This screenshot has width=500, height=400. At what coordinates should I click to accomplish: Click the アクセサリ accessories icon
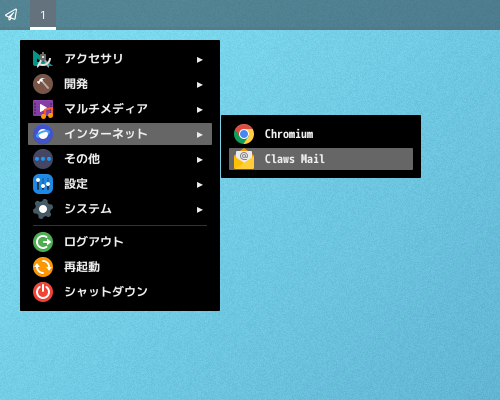coord(43,59)
